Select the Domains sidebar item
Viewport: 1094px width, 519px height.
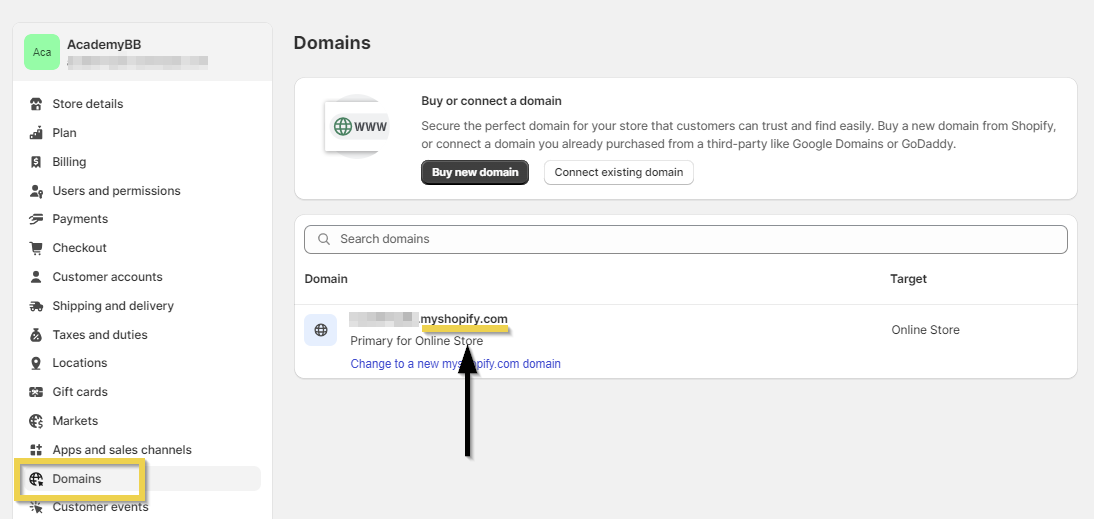point(77,479)
